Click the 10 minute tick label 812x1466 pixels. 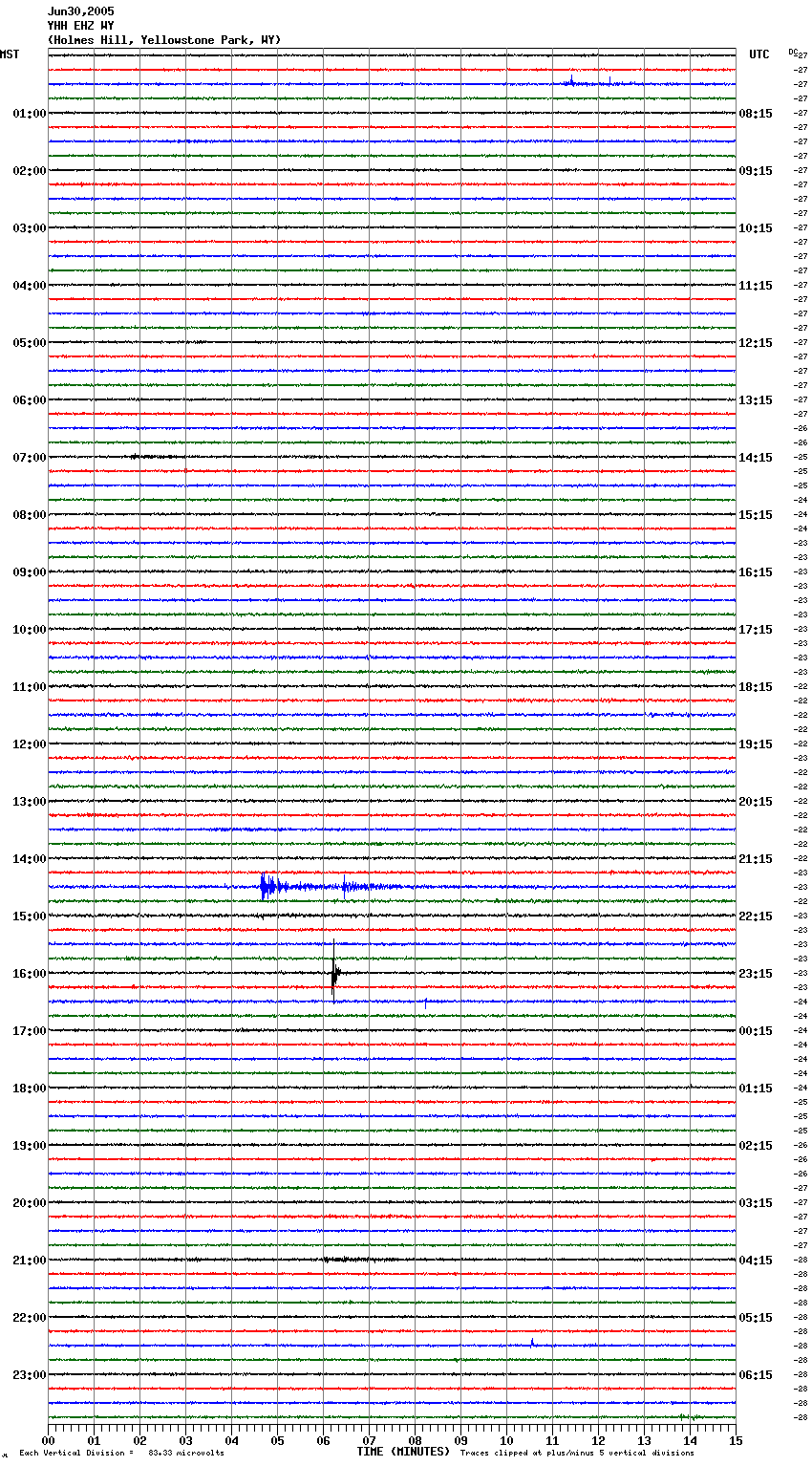[x=507, y=1441]
